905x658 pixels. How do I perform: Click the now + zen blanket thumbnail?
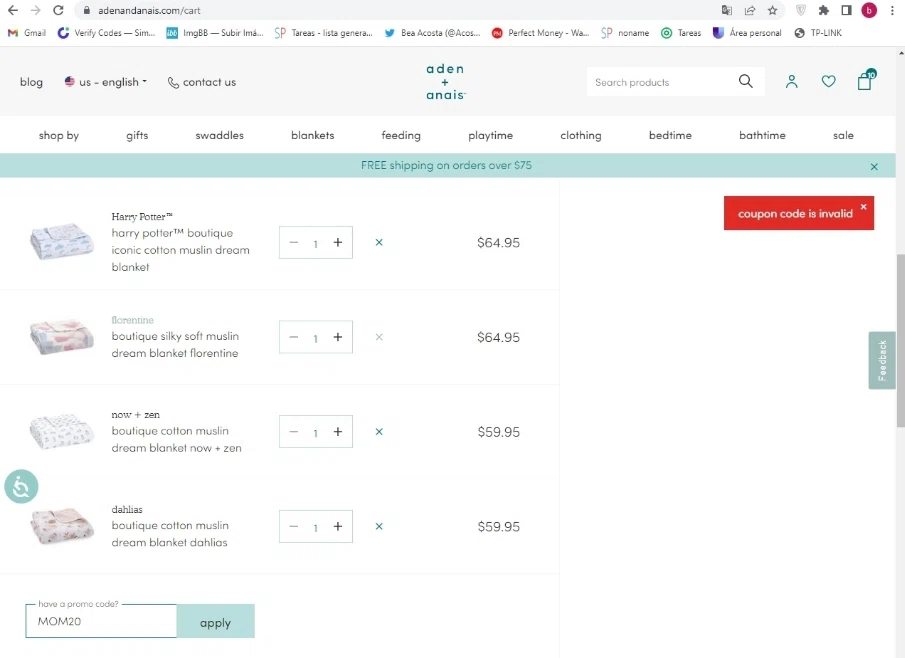(62, 431)
